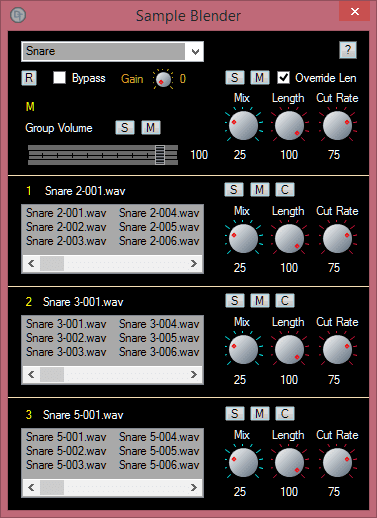Solo layer 3 Snare 5-001.wav
This screenshot has height=518, width=377.
coord(235,413)
